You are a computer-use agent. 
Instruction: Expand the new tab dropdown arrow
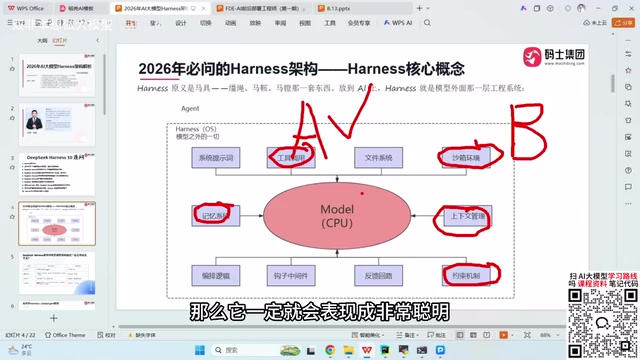click(x=428, y=8)
